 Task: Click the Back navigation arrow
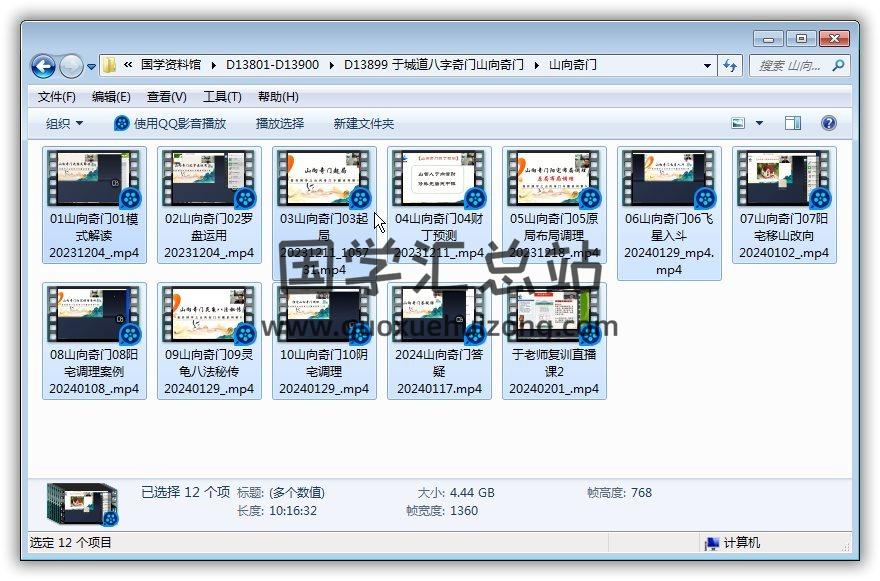coord(43,66)
